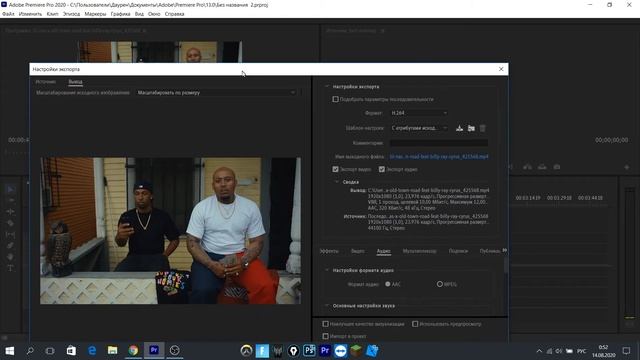
Task: Open the Effects tab in export settings
Action: coord(329,251)
